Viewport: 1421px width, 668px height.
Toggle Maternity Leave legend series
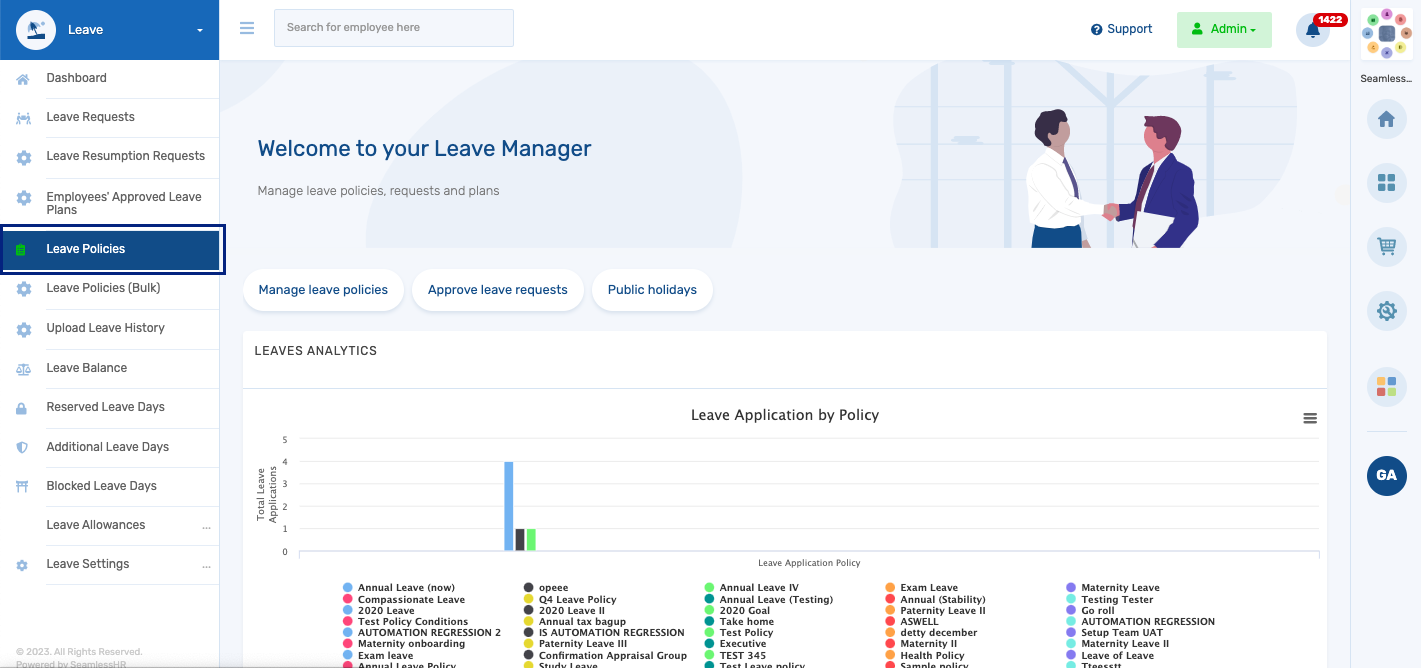pyautogui.click(x=1113, y=588)
